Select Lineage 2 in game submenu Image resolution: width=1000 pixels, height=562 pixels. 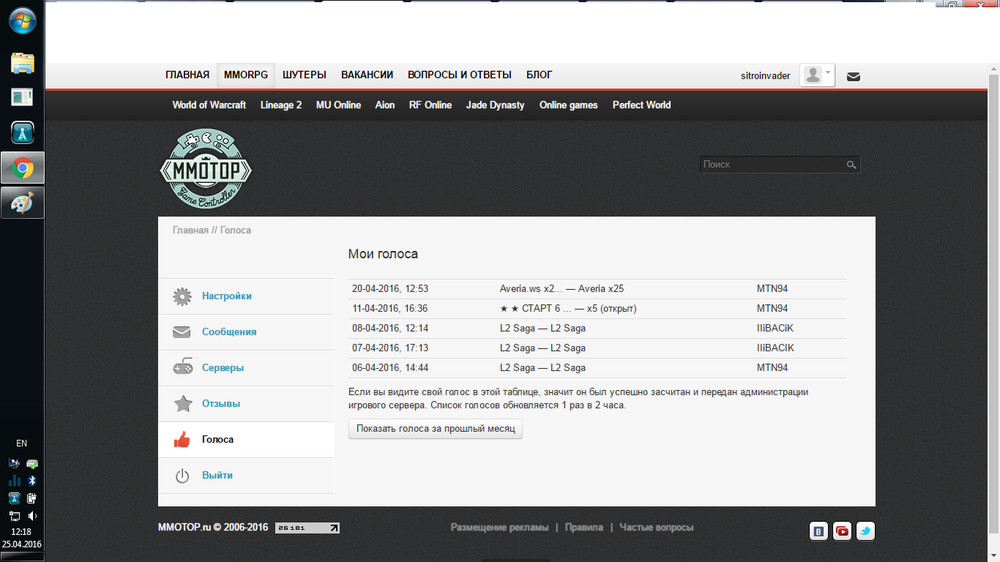pos(281,105)
